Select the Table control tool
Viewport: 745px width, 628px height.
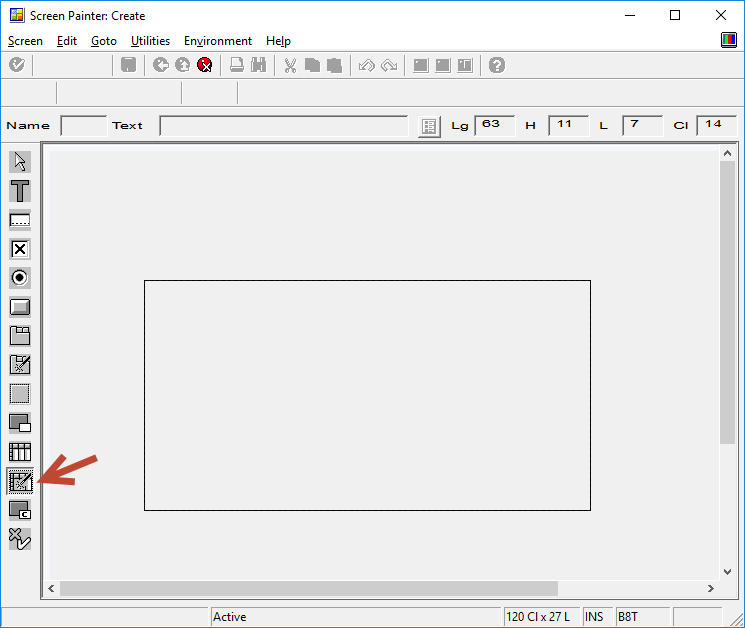point(19,452)
